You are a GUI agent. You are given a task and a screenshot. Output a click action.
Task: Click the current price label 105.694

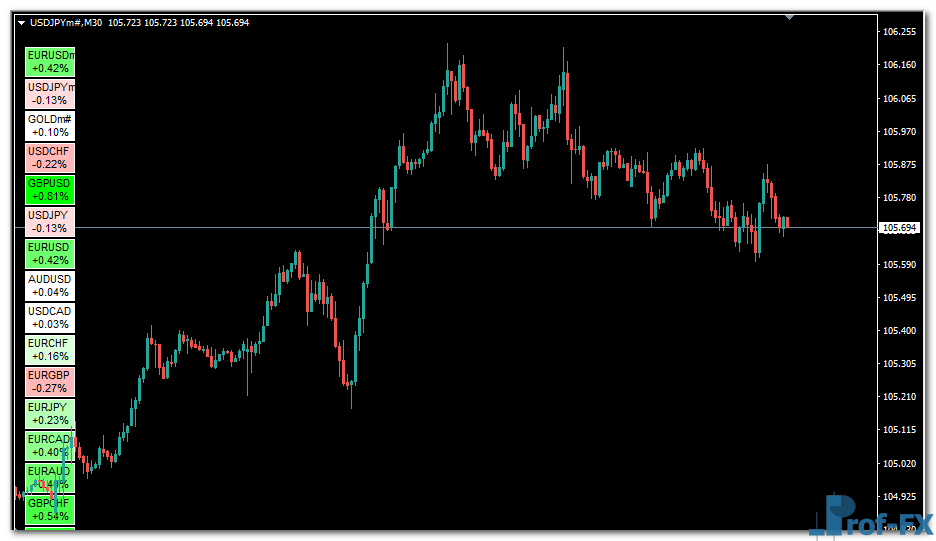coord(899,228)
